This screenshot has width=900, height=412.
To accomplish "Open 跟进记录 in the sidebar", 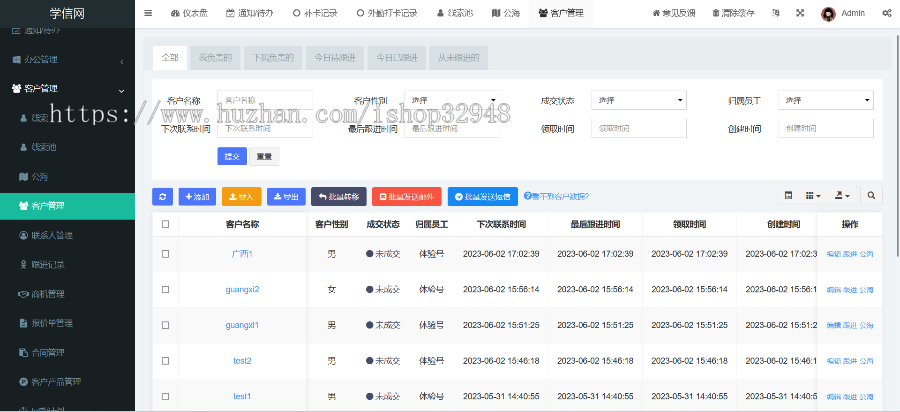I will pos(68,265).
